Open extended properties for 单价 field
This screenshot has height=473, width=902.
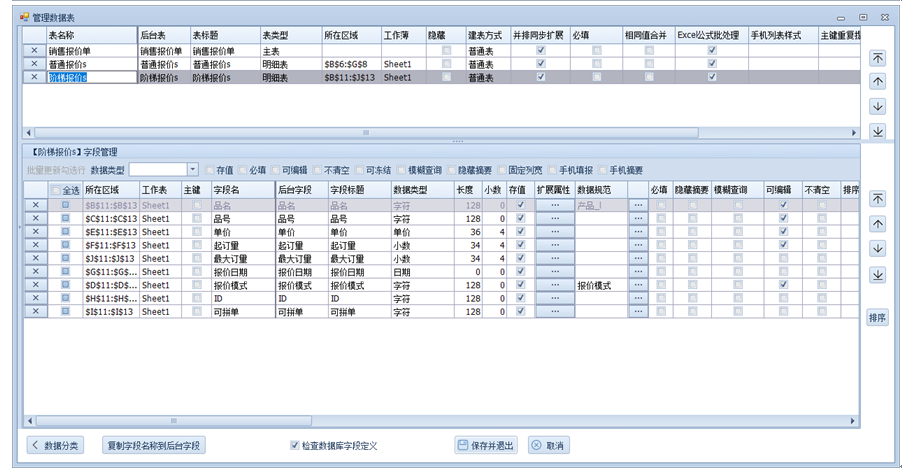click(x=554, y=232)
